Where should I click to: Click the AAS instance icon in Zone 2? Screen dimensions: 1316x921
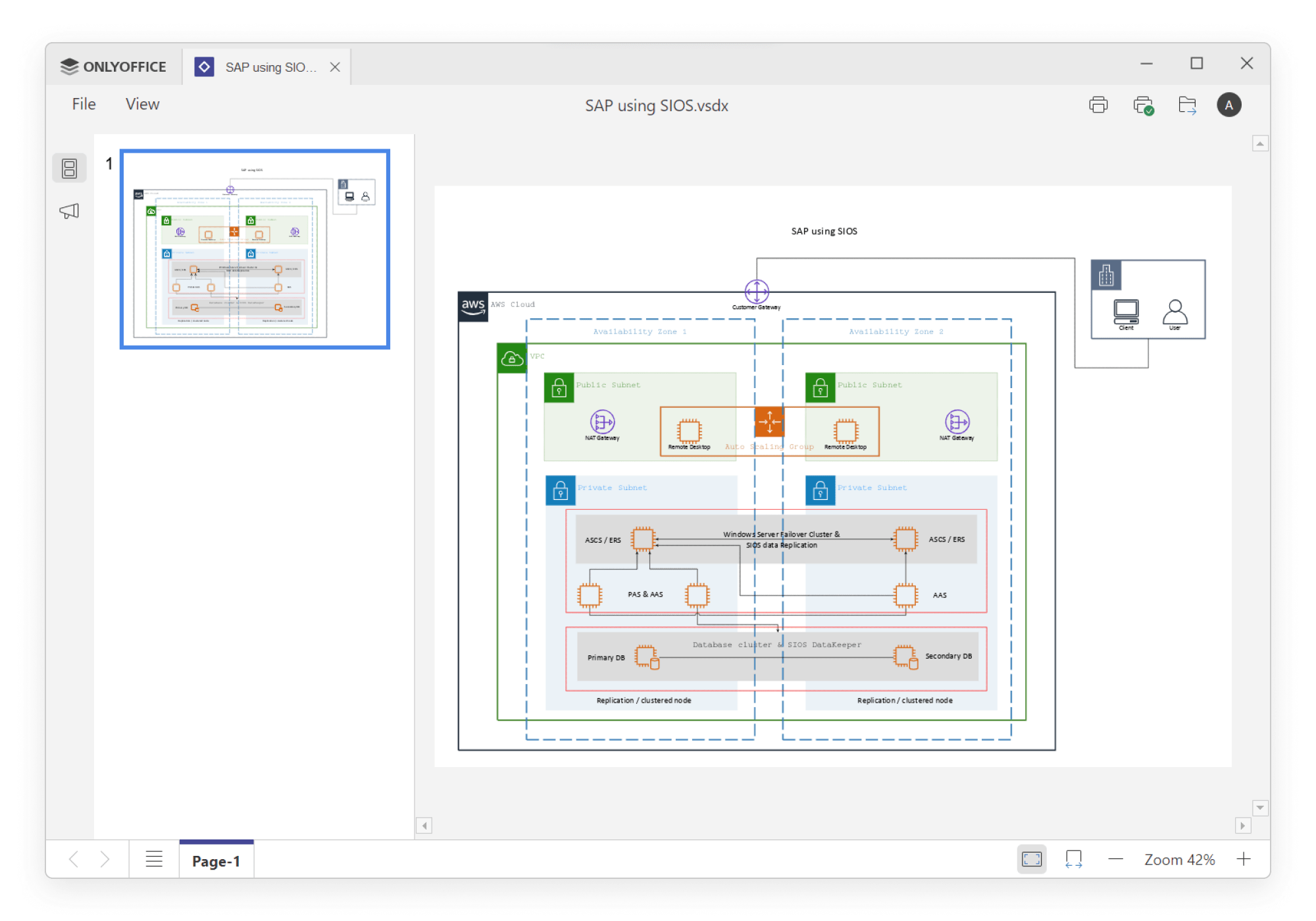click(x=905, y=595)
